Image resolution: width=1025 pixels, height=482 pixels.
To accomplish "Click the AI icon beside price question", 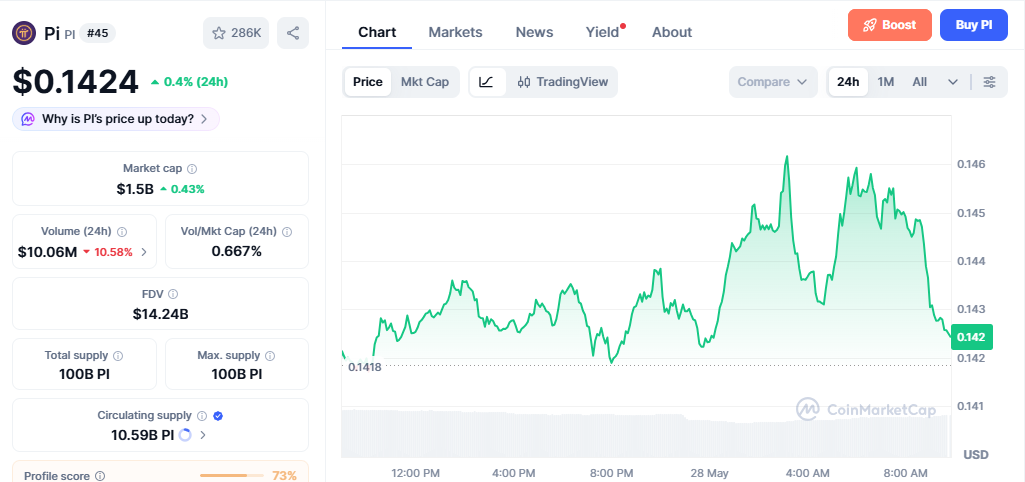I will pyautogui.click(x=28, y=119).
